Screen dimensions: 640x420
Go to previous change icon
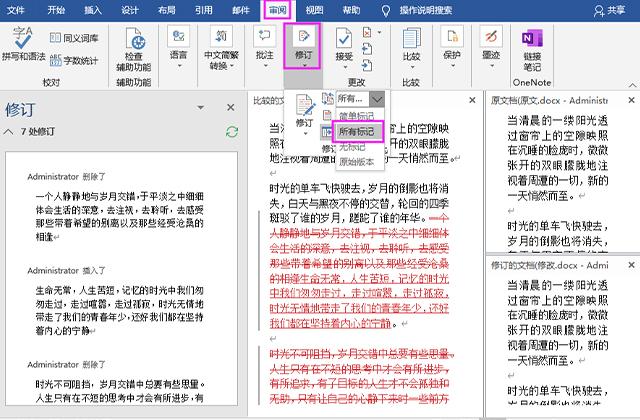point(367,49)
